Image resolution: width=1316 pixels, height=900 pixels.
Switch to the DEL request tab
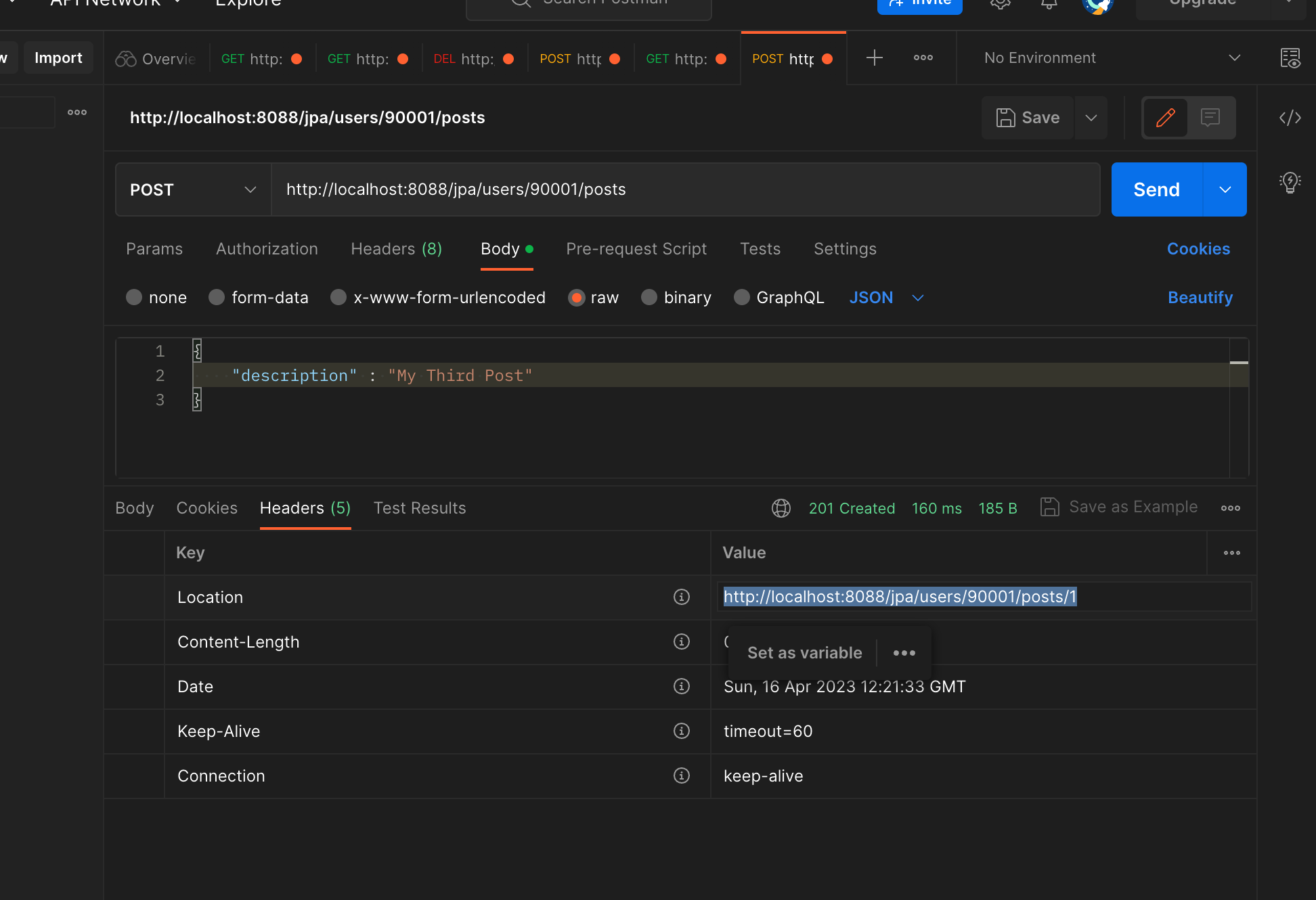(x=474, y=59)
